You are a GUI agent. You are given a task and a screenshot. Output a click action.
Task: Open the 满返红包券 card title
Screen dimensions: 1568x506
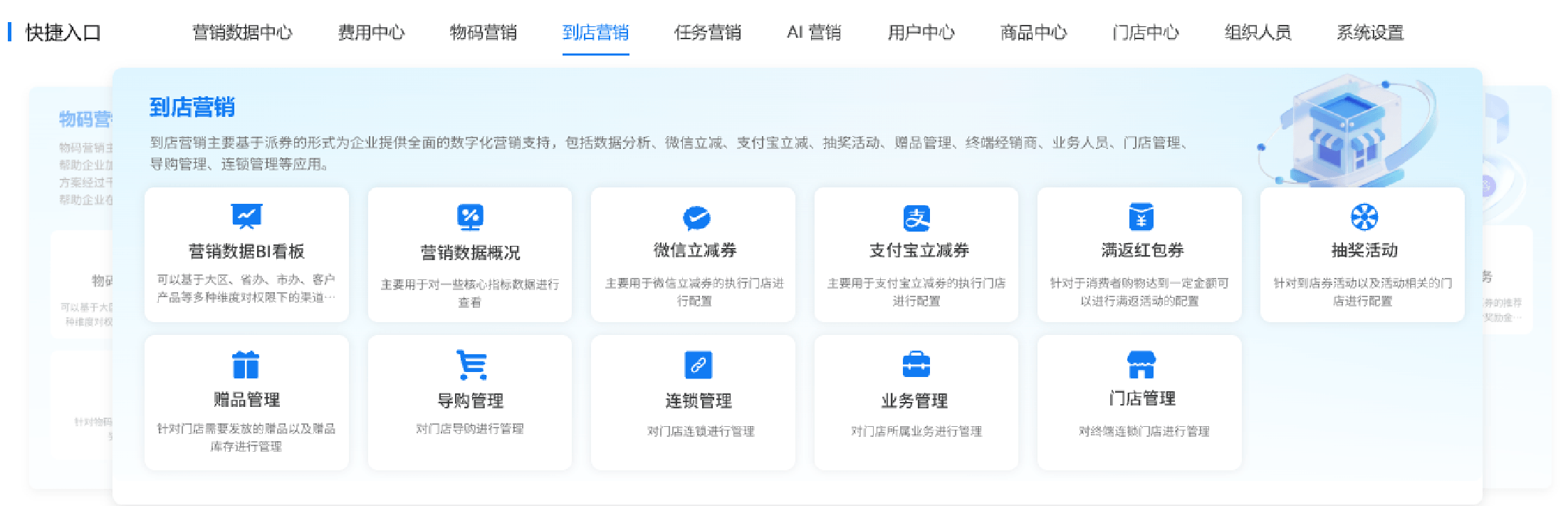1142,250
